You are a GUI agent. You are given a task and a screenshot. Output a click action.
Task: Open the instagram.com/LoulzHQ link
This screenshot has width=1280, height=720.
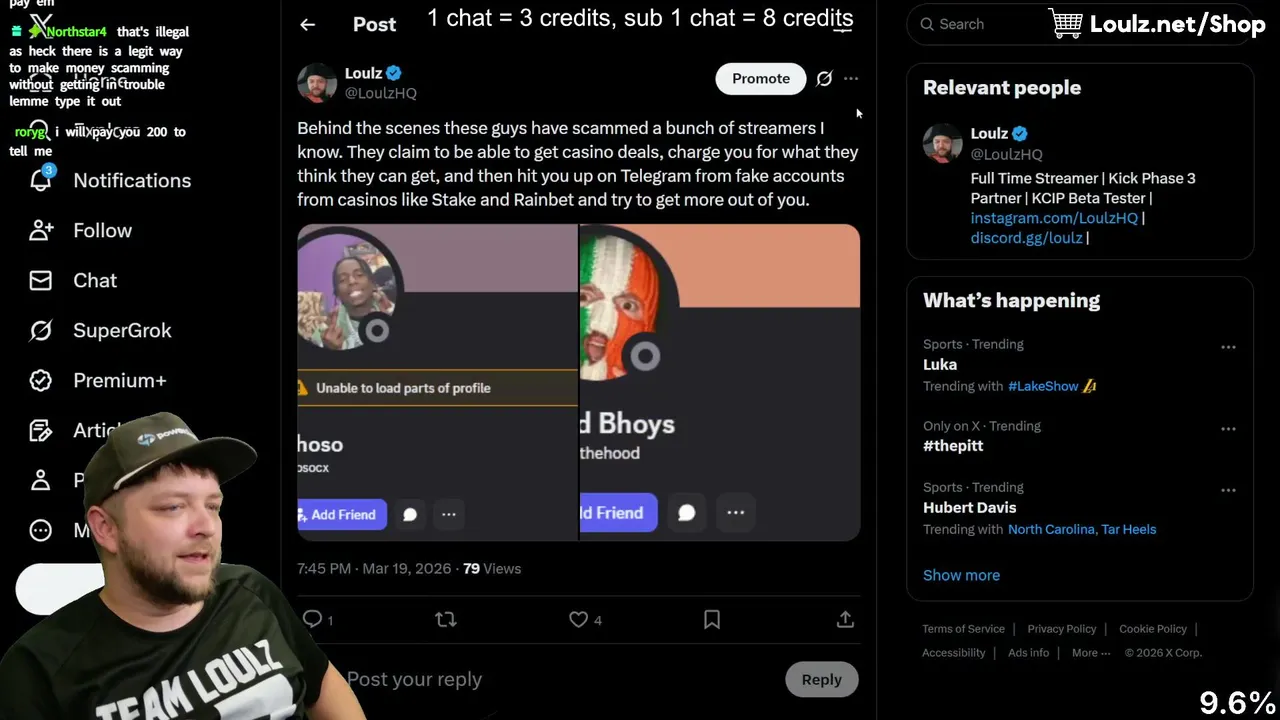point(1054,218)
